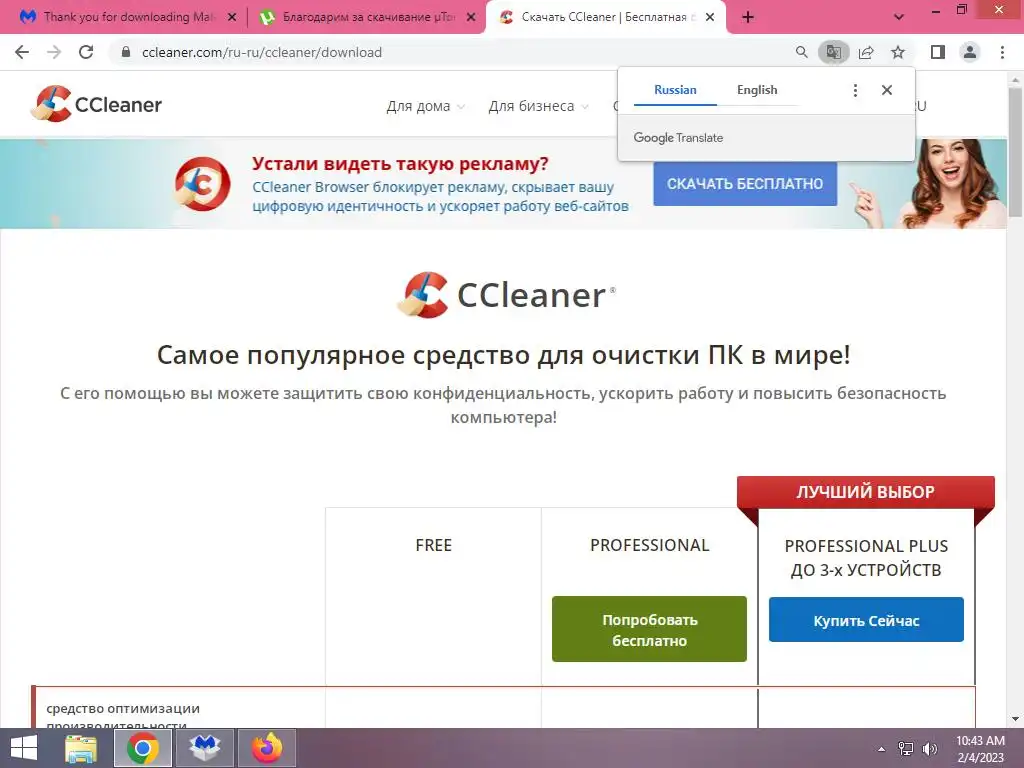Screen dimensions: 1024x768
Task: Toggle the Google Translate icon in address bar
Action: (833, 52)
